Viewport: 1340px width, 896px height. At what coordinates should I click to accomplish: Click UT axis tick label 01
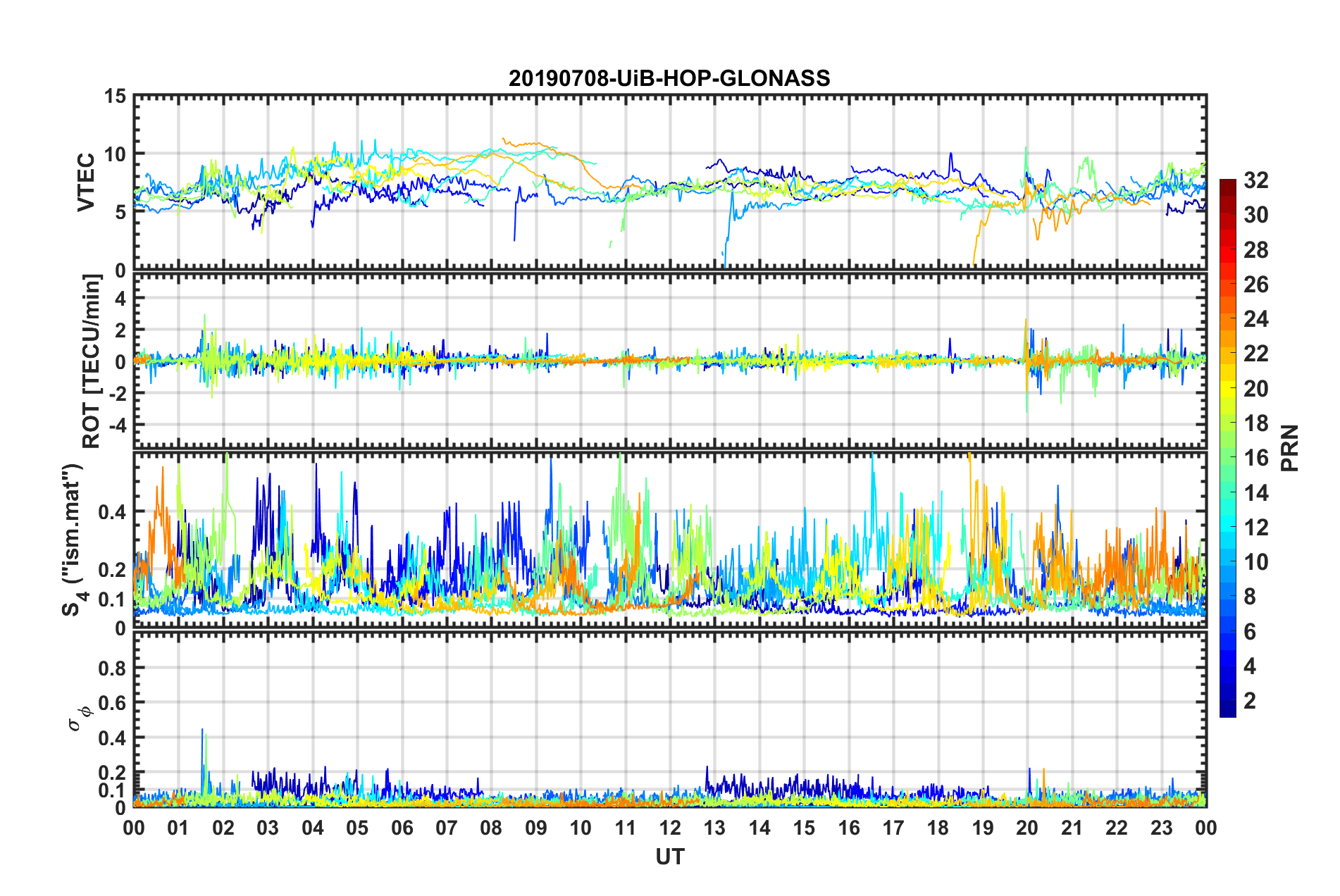pos(178,828)
